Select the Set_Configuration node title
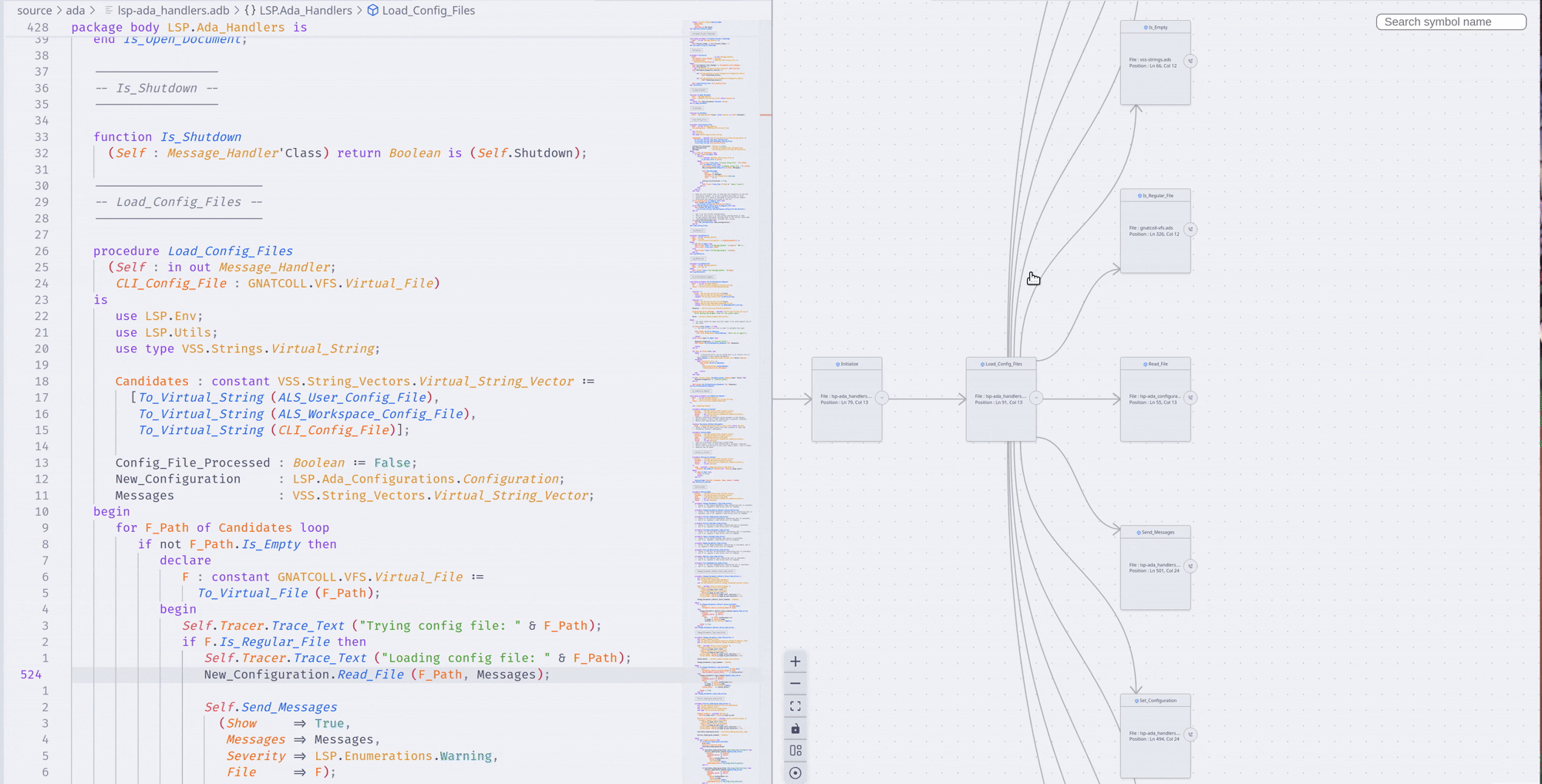 click(1156, 701)
